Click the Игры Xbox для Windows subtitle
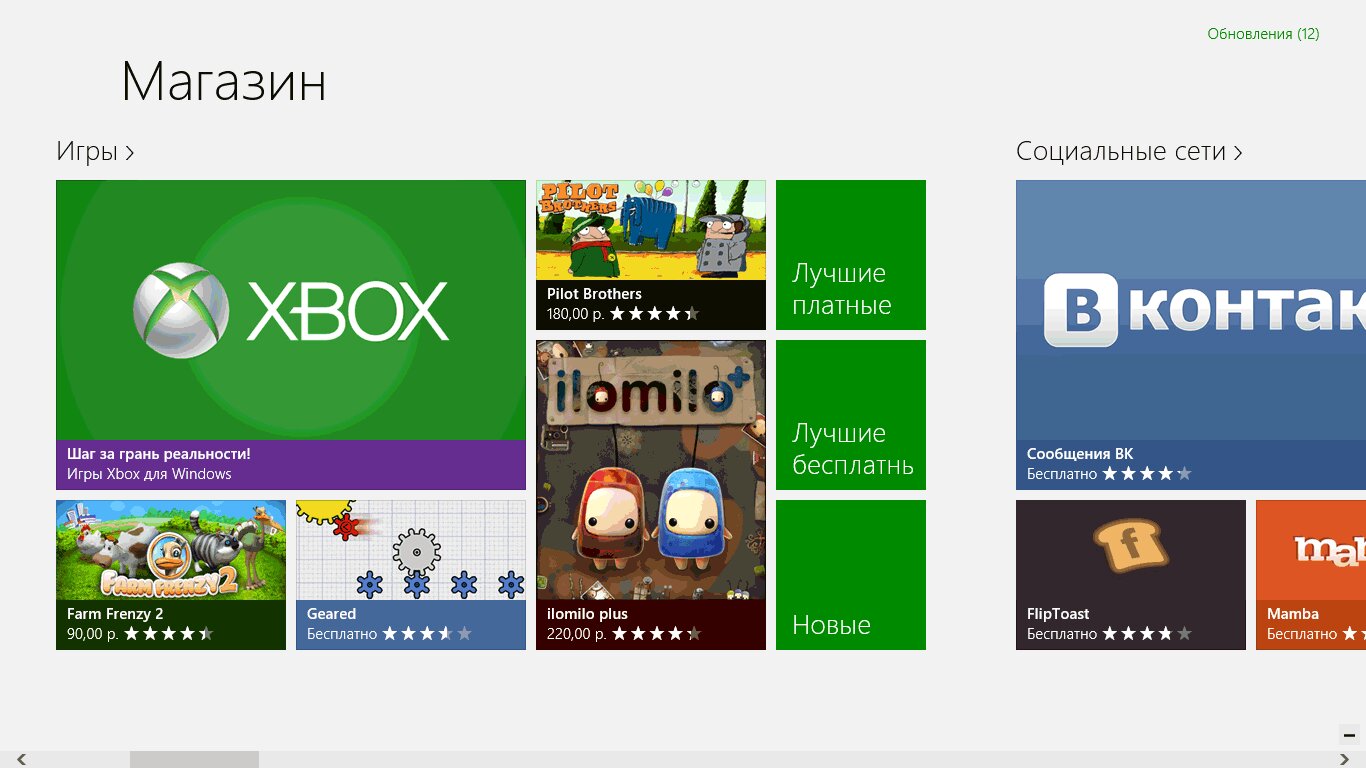This screenshot has height=768, width=1366. tap(149, 474)
